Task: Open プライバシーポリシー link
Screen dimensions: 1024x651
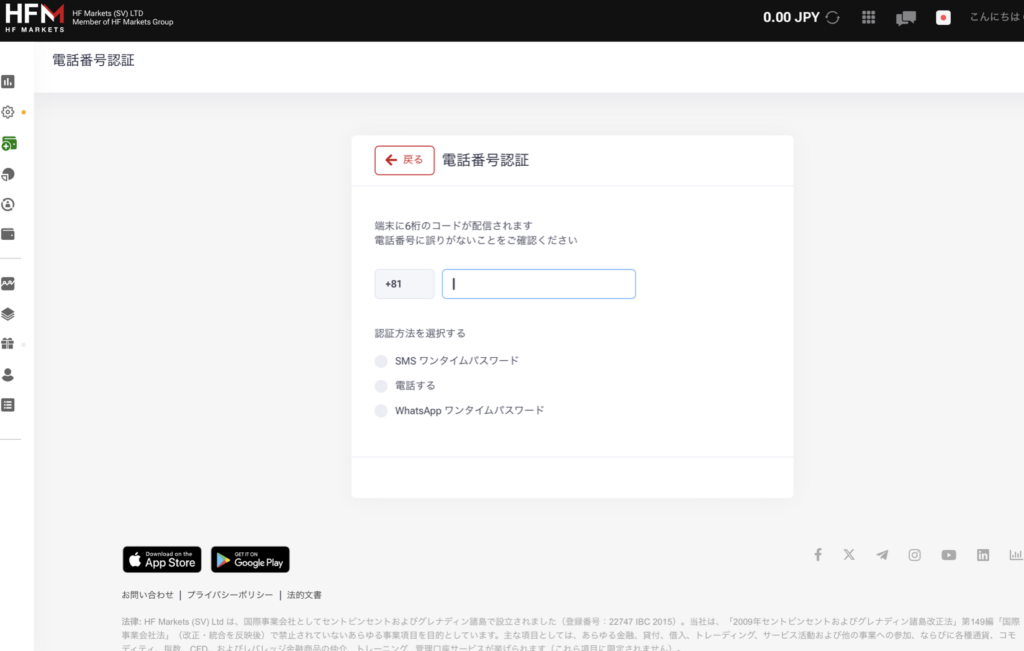Action: [230, 595]
